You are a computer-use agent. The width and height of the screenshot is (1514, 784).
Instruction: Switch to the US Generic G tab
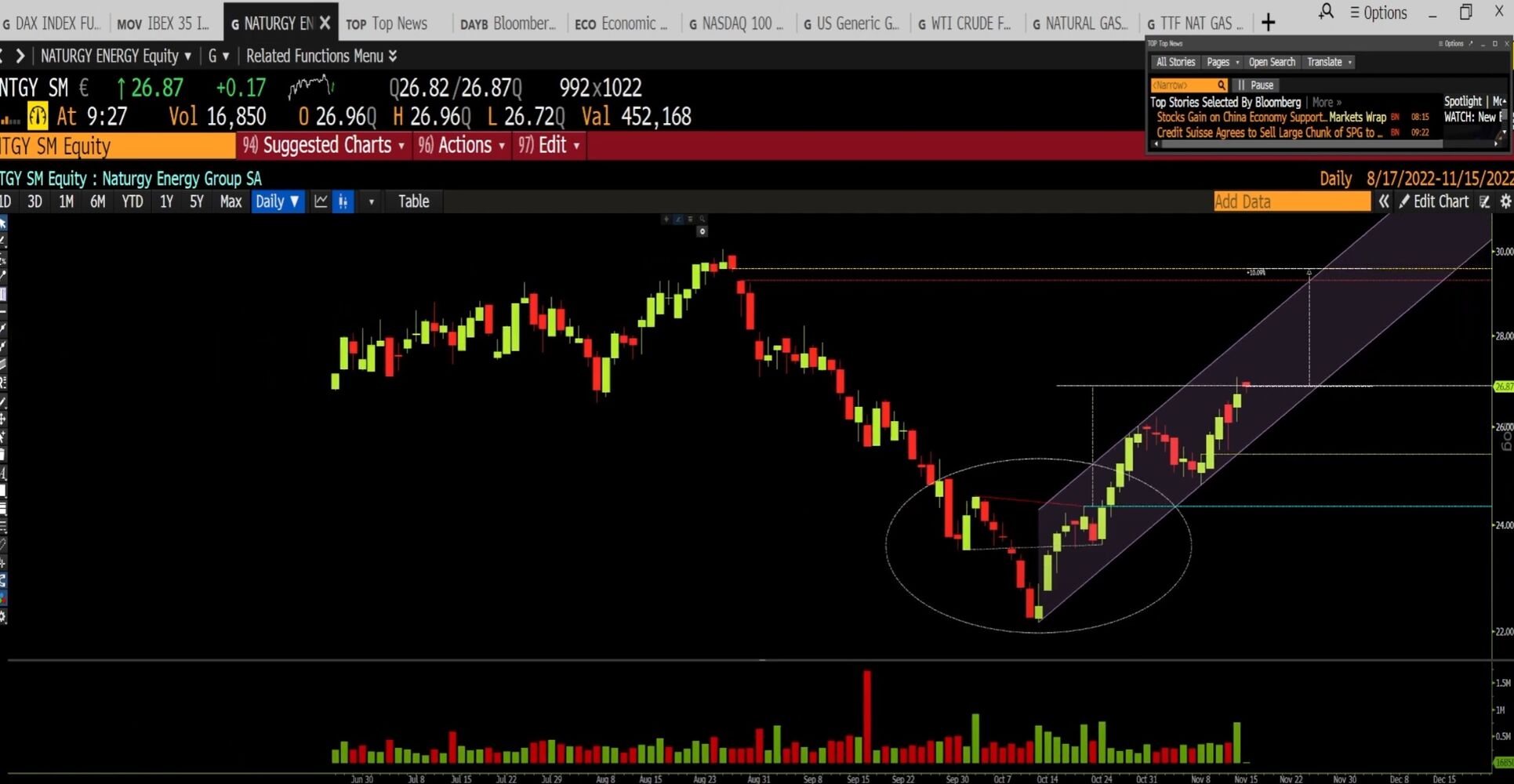tap(851, 24)
